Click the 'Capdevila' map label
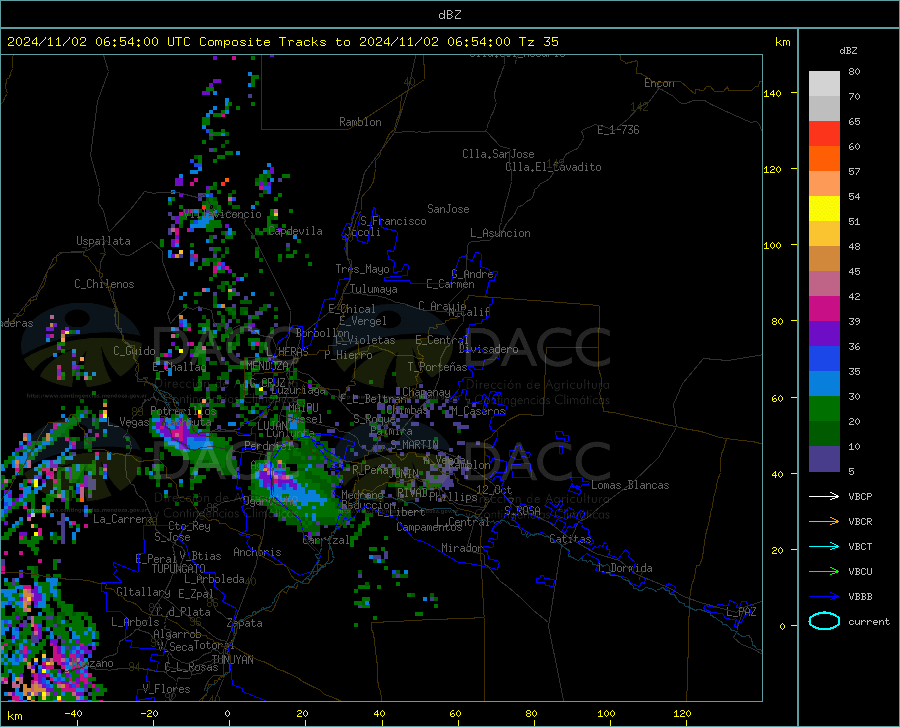900x727 pixels. [x=295, y=231]
